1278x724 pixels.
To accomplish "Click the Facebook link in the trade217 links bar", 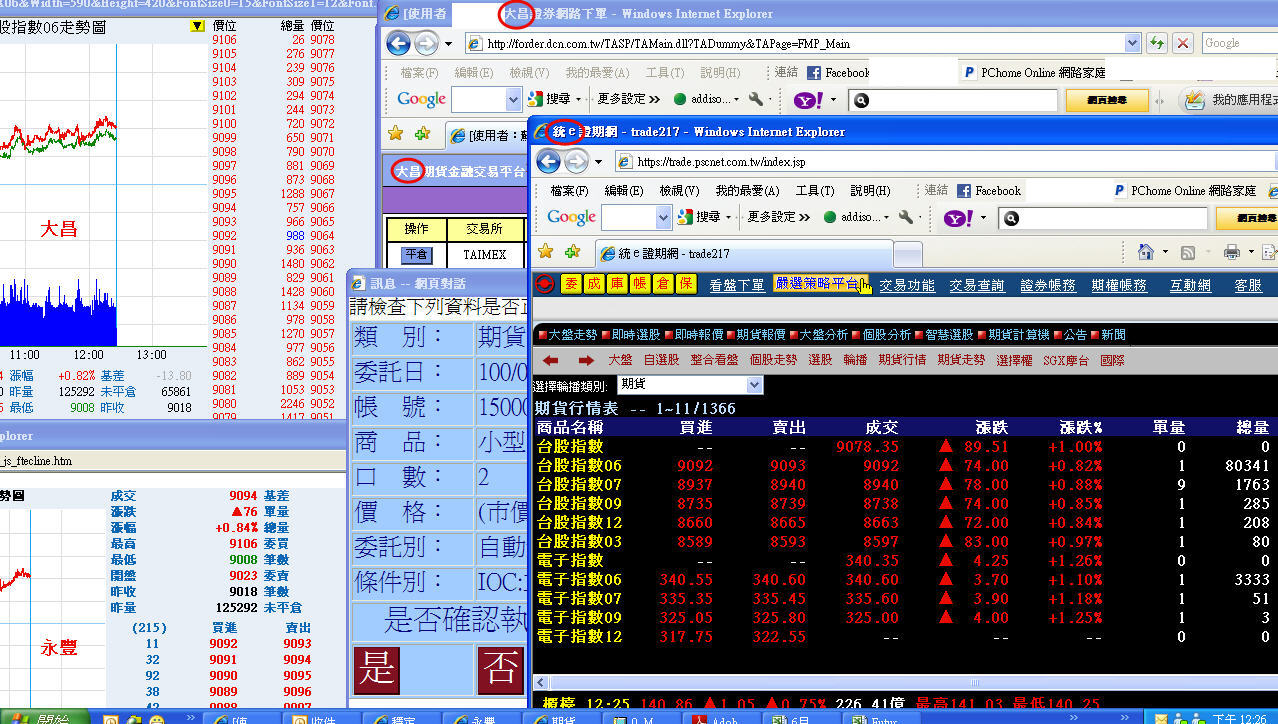I will coord(989,191).
